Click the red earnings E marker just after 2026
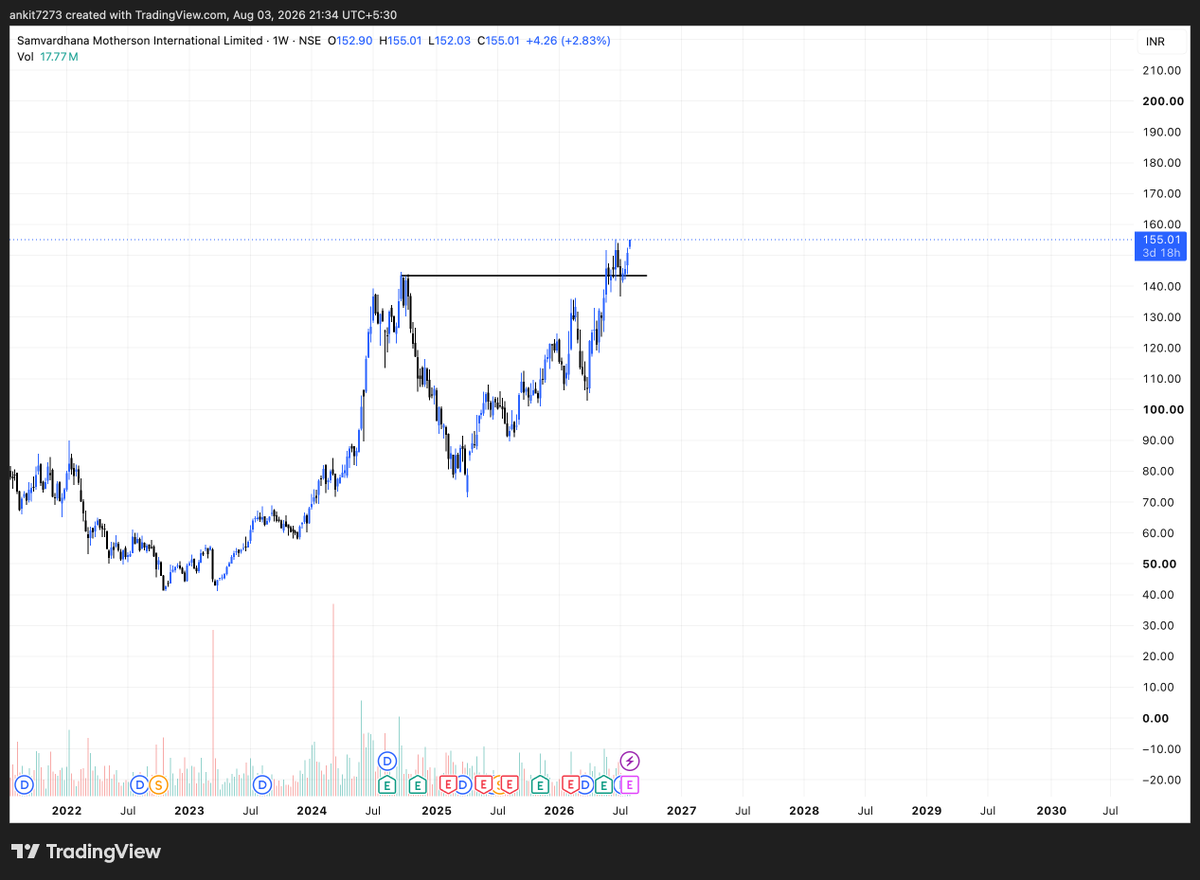The width and height of the screenshot is (1200, 880). pos(571,784)
